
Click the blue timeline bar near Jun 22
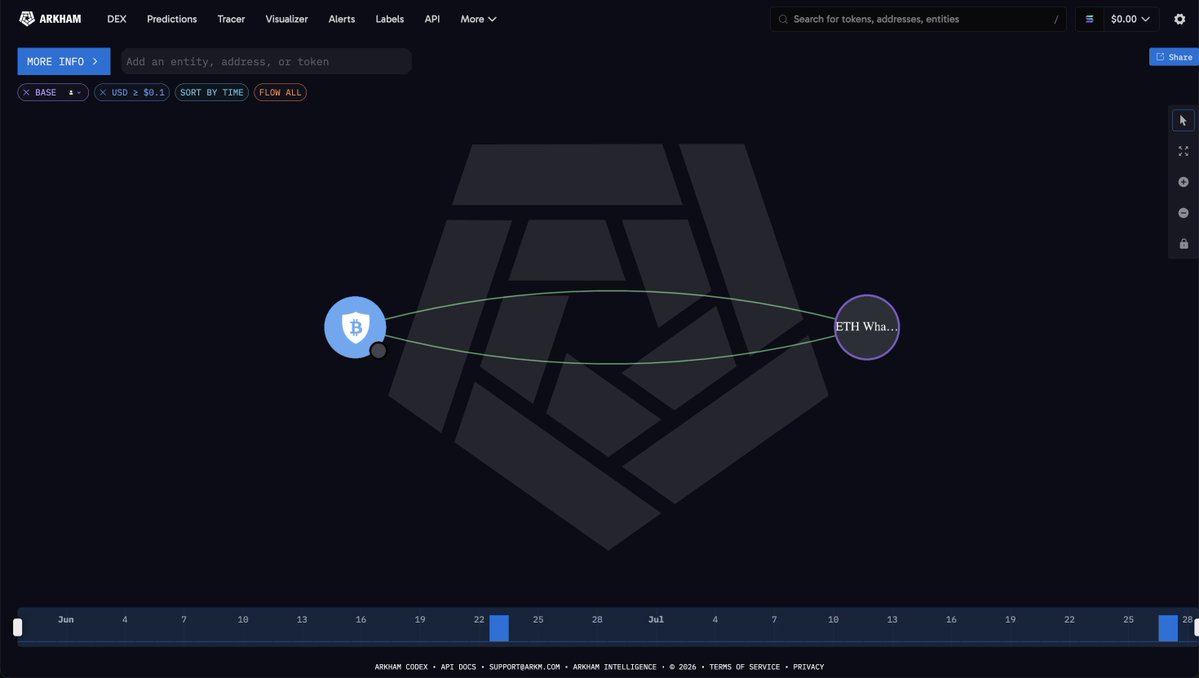pos(499,628)
